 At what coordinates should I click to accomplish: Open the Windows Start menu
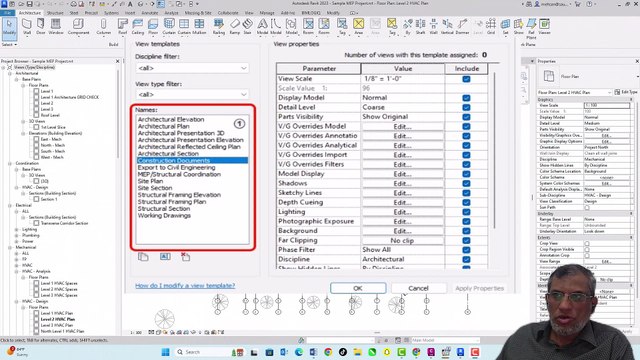point(165,352)
